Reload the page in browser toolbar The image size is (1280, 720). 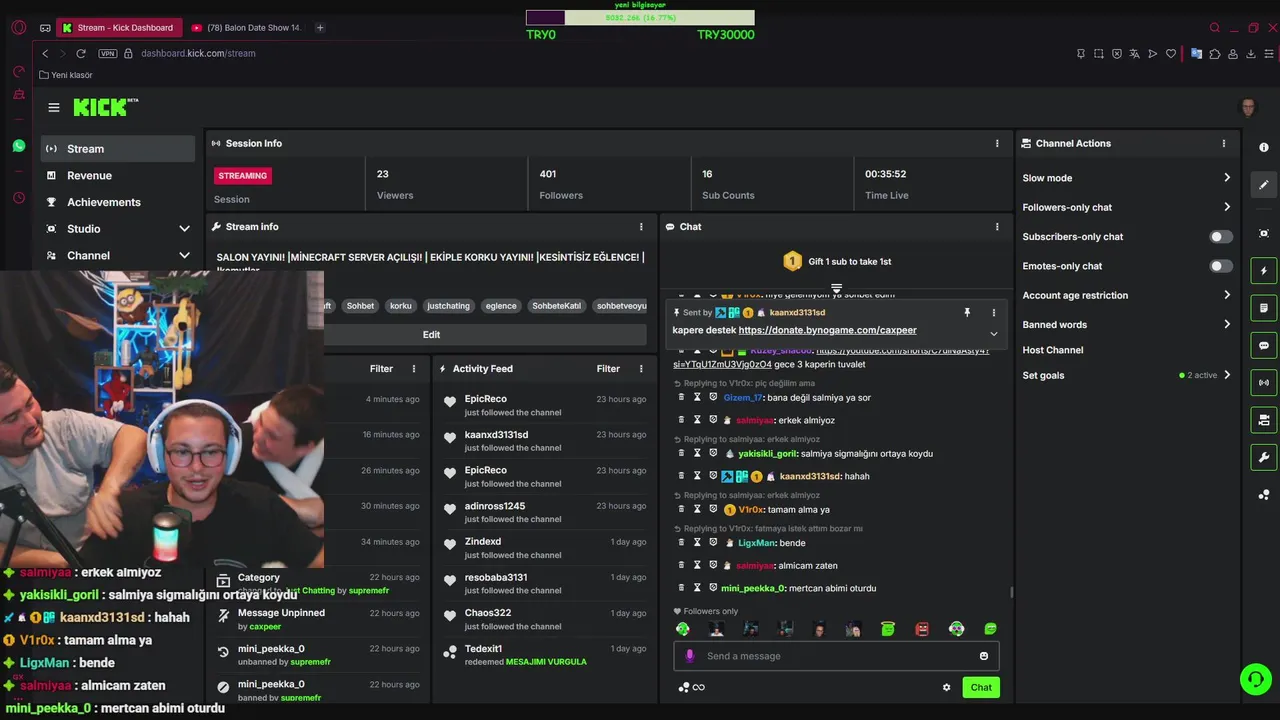coord(81,53)
